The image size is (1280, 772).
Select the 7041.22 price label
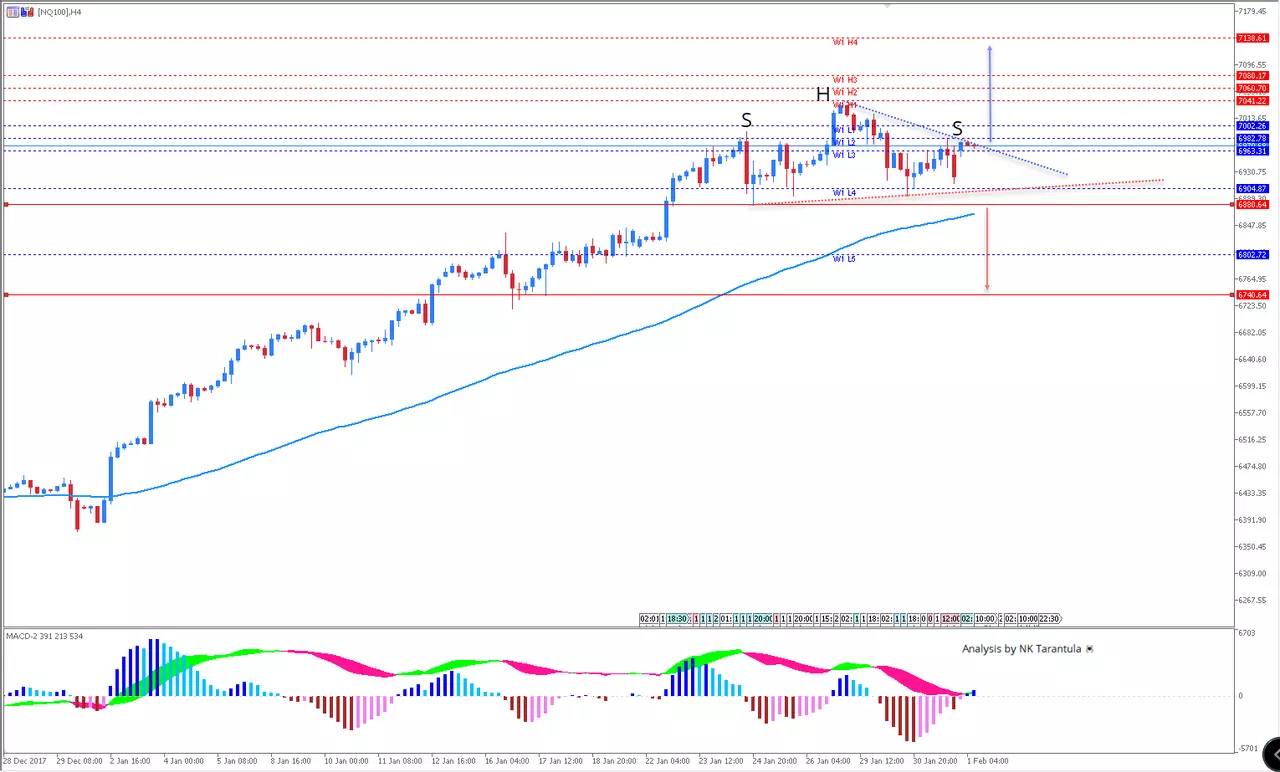coord(1252,101)
